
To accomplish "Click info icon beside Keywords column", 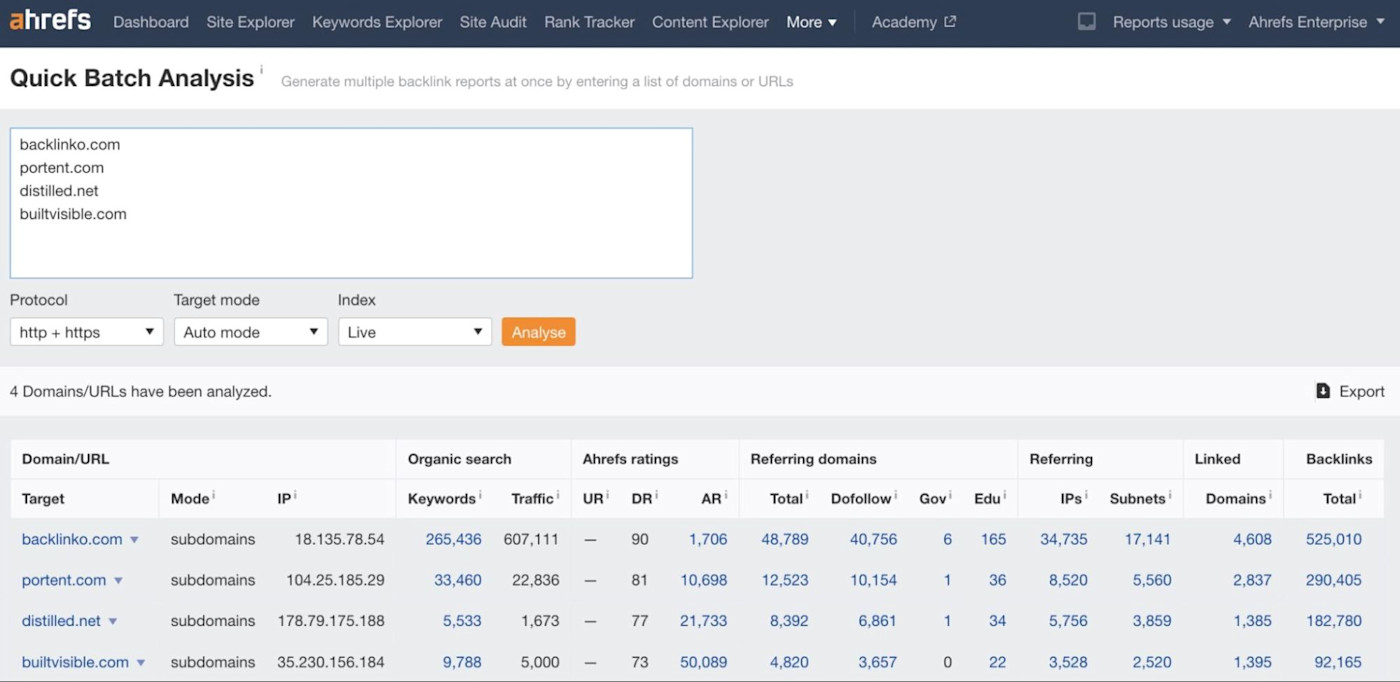I will coord(480,494).
